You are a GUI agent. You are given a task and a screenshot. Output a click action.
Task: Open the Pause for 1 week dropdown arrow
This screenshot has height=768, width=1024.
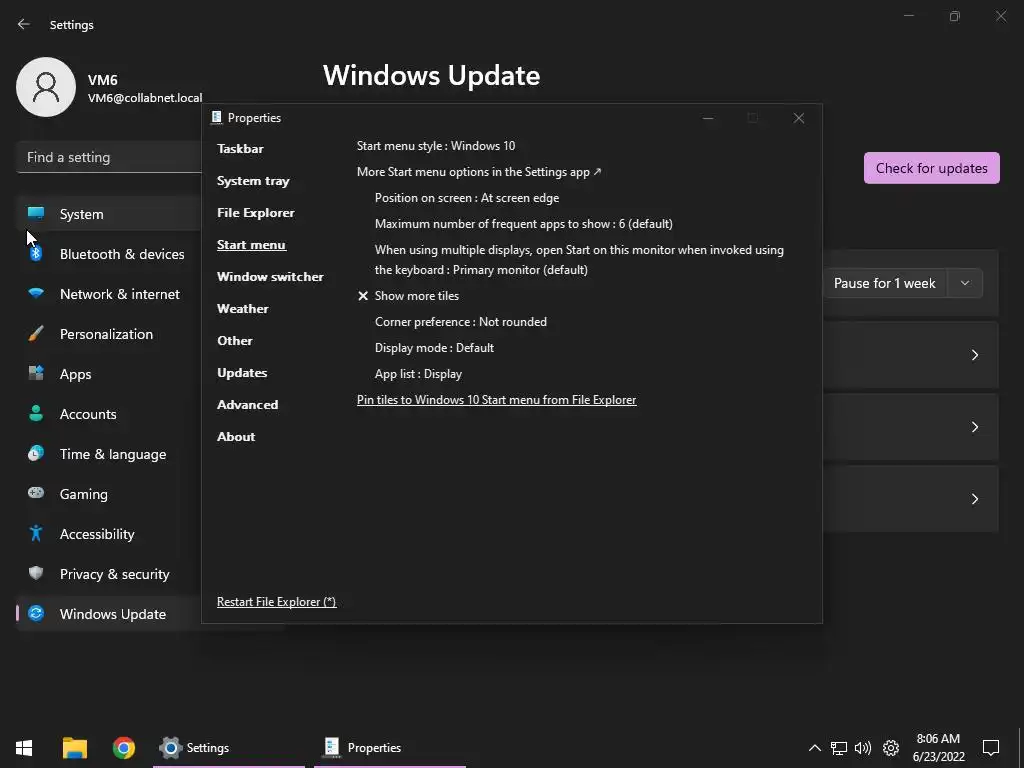click(x=965, y=283)
